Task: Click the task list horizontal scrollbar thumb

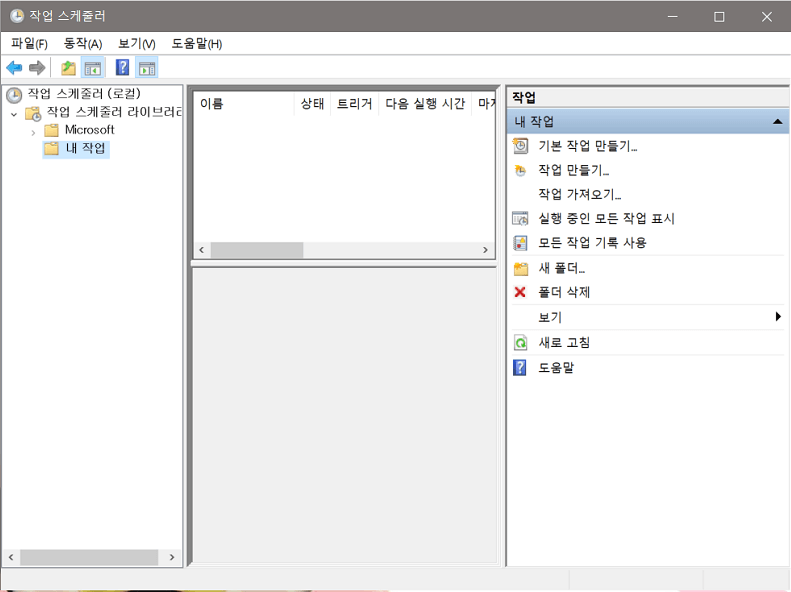Action: [257, 250]
